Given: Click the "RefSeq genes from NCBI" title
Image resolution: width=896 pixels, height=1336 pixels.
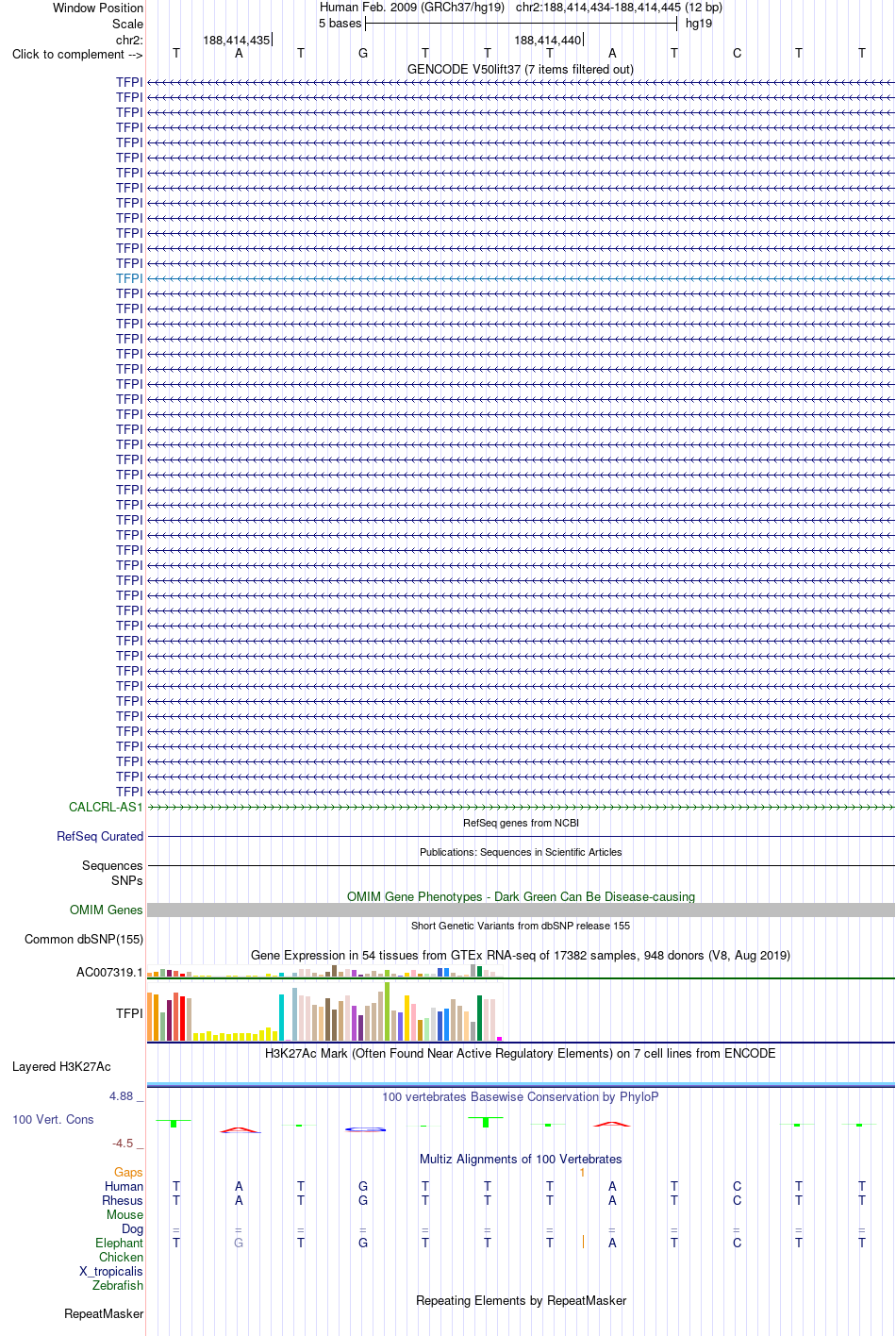Looking at the screenshot, I should click(x=521, y=823).
